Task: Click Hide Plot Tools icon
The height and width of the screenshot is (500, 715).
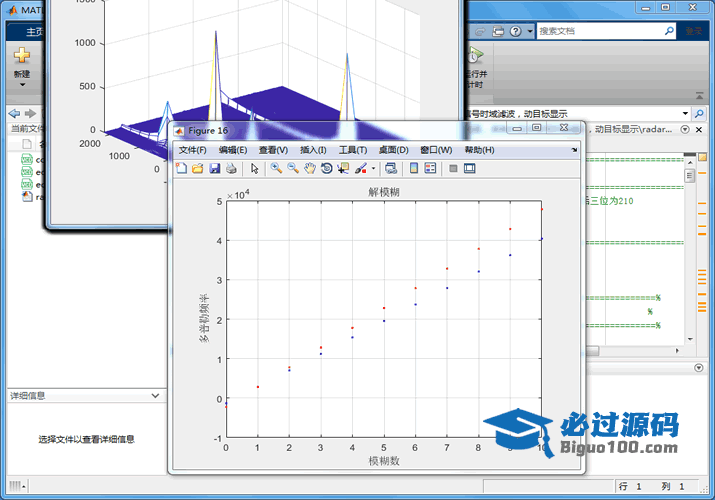Action: [453, 168]
